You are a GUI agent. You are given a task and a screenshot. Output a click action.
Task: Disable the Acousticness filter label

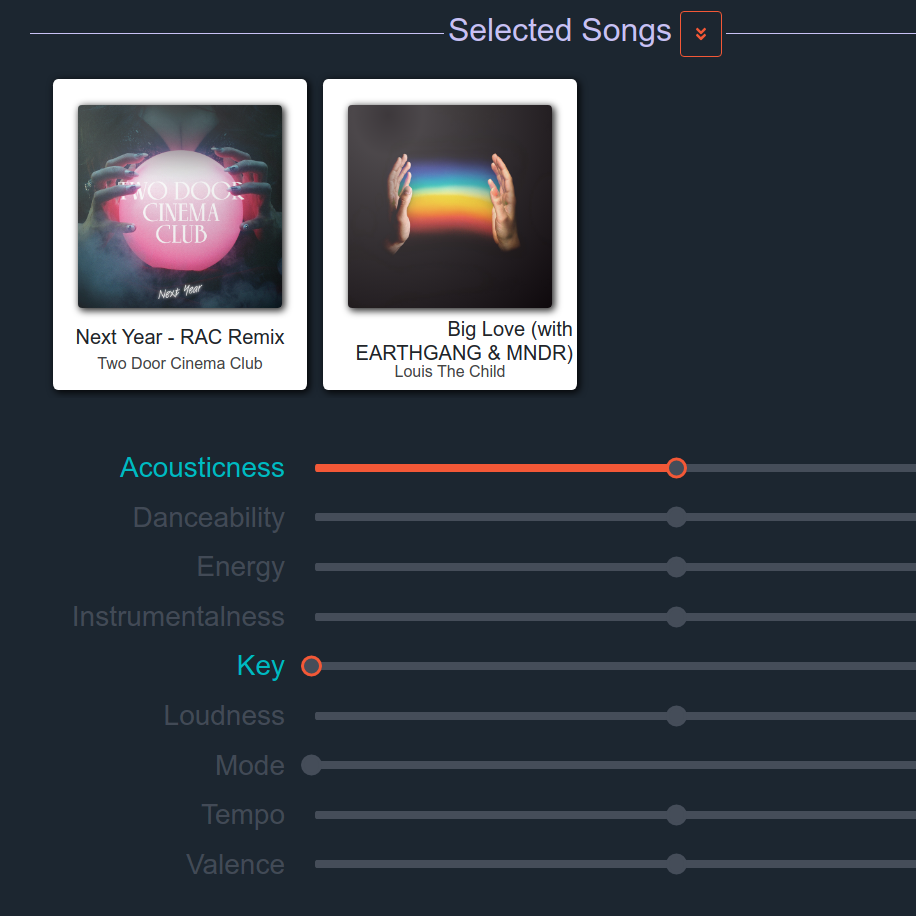[202, 467]
